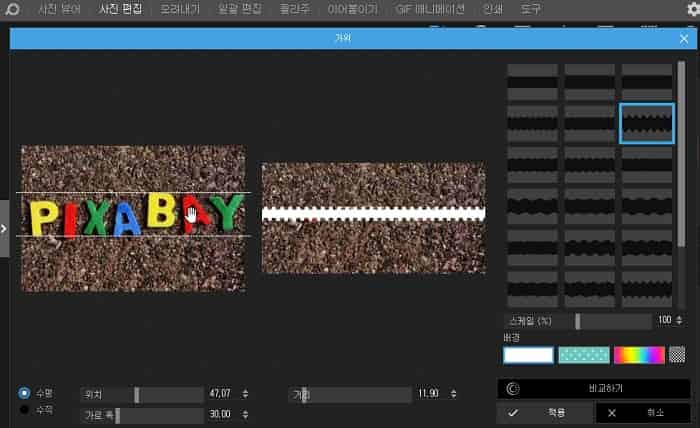This screenshot has width=700, height=428.
Task: Click the stepper arrows beside 30.00
Action: tap(245, 415)
